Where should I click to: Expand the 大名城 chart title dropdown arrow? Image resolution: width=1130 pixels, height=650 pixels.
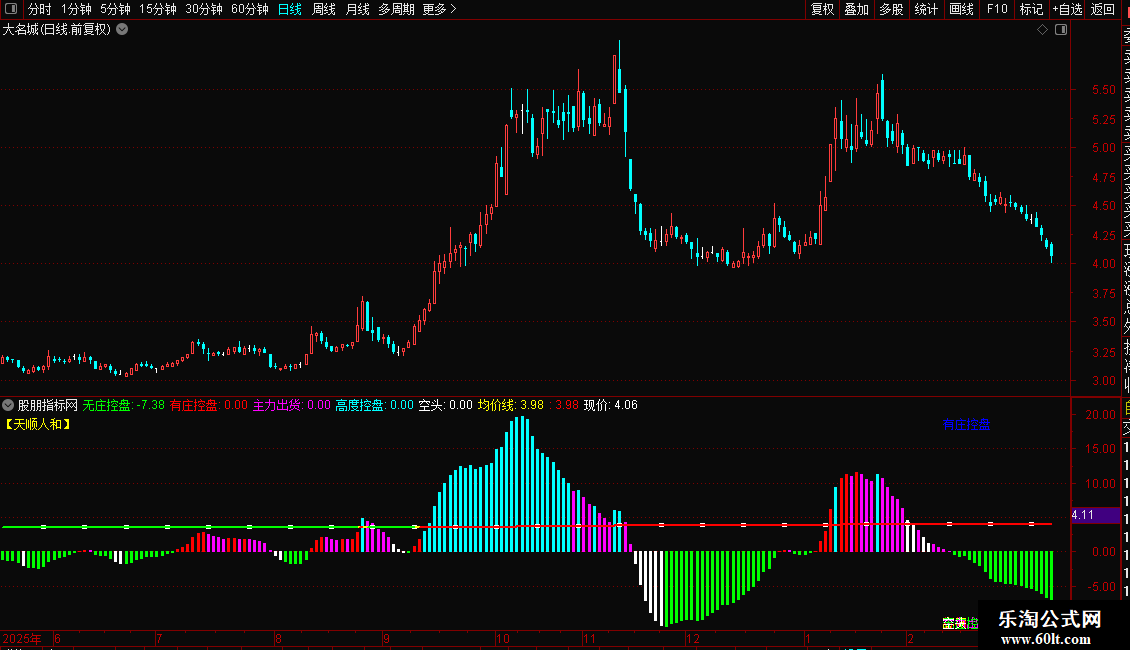(123, 30)
